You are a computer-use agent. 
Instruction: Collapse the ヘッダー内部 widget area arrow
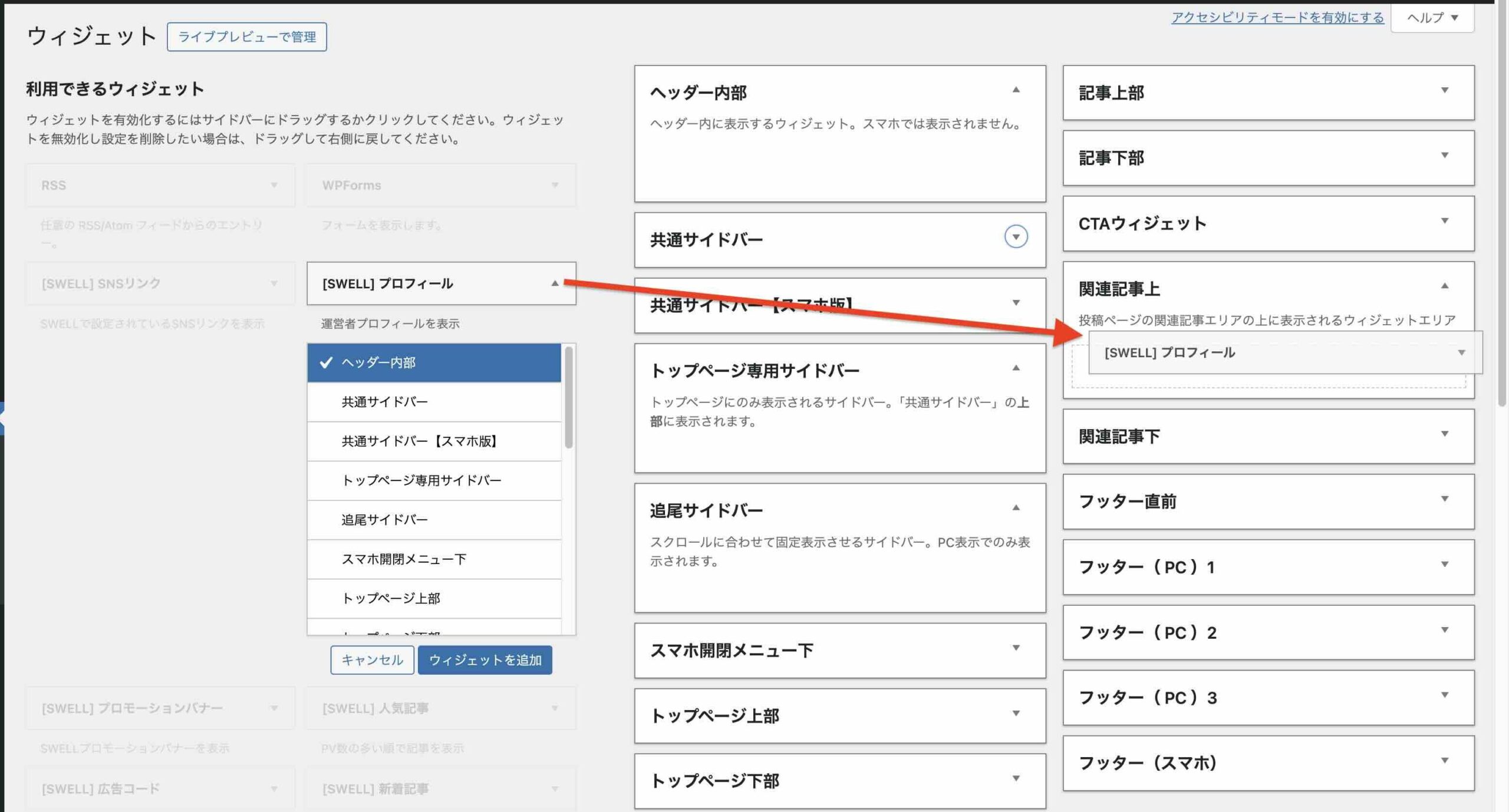point(1016,90)
